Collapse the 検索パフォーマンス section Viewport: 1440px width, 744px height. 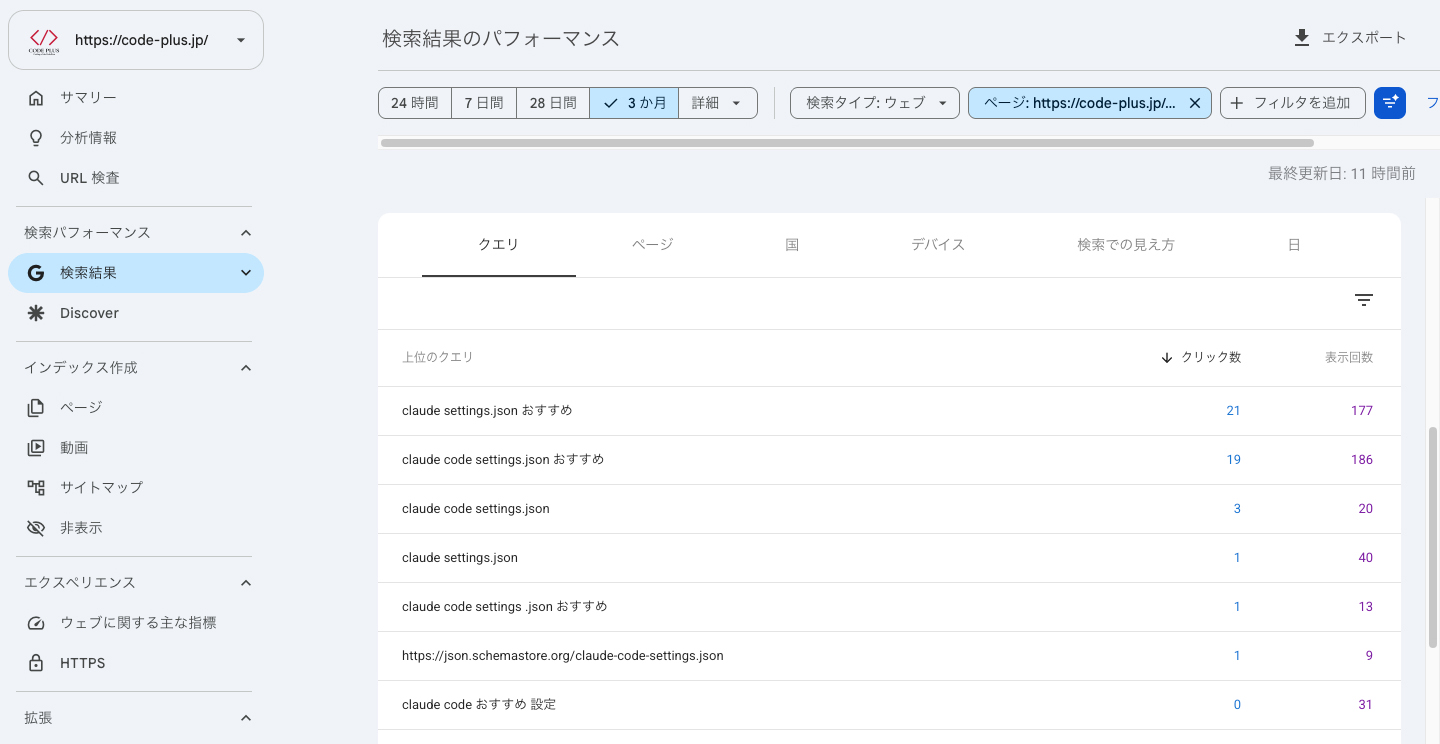point(246,233)
